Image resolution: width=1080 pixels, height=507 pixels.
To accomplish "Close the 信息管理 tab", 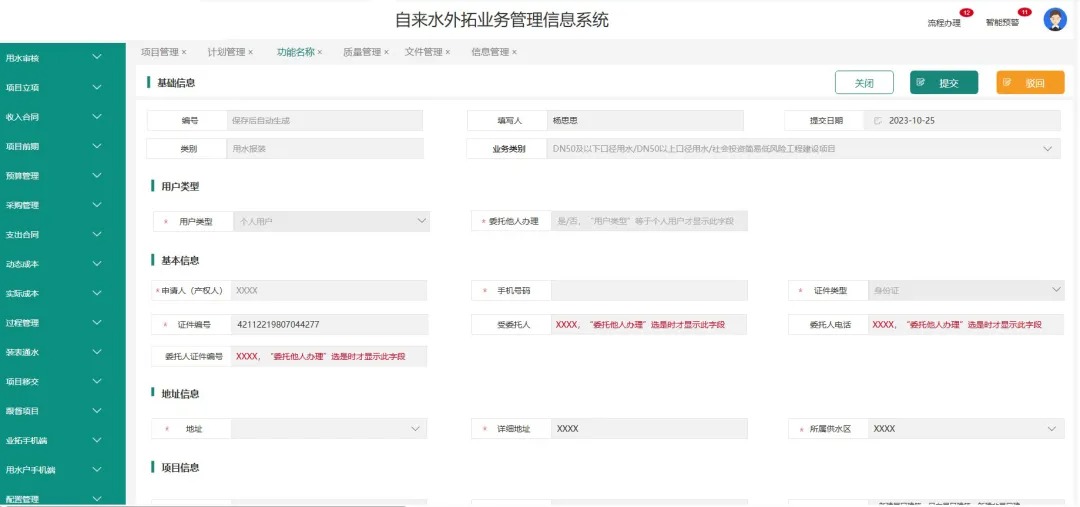I will point(515,52).
